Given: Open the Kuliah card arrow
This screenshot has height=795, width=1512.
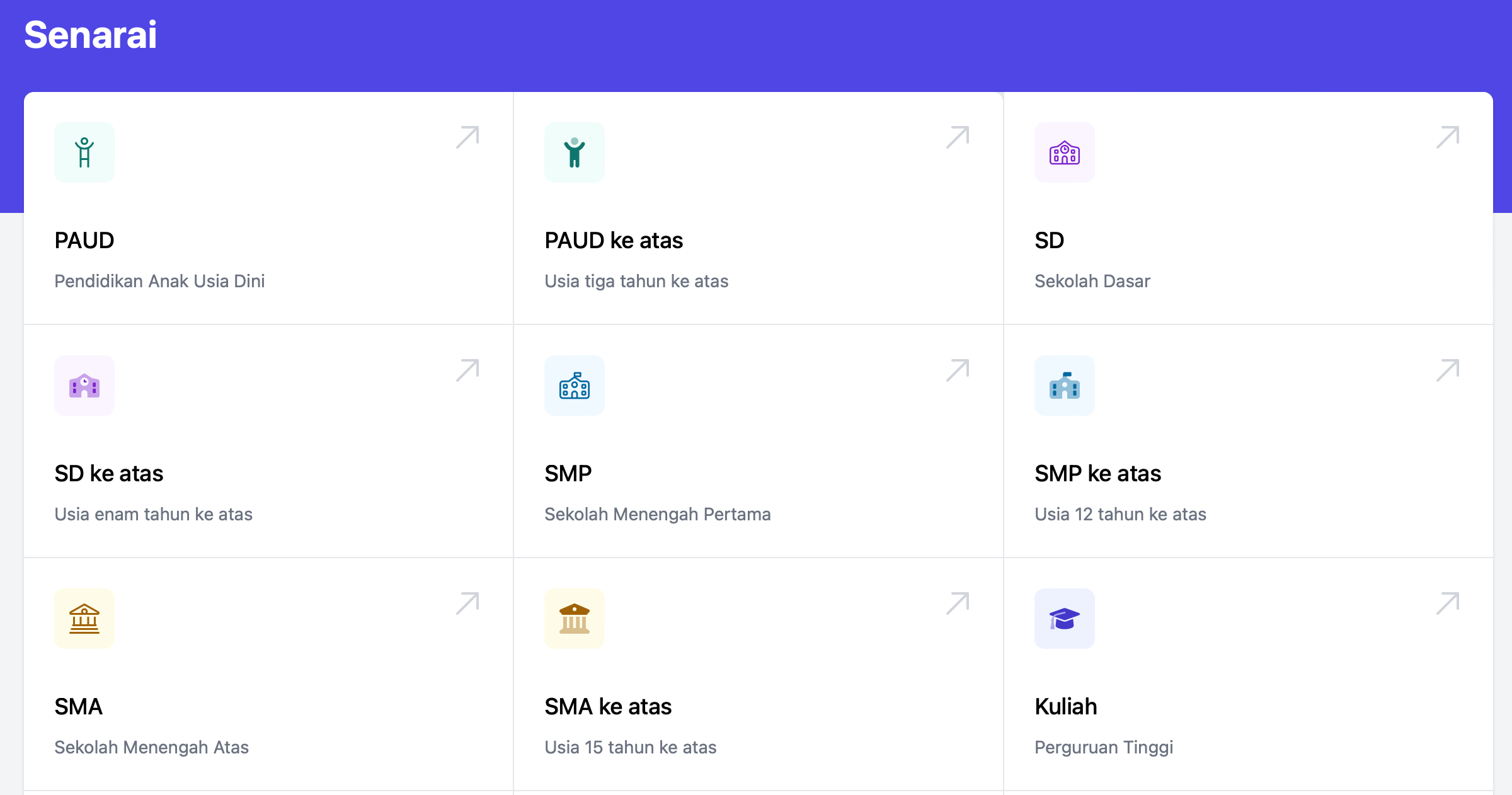Looking at the screenshot, I should [x=1447, y=603].
